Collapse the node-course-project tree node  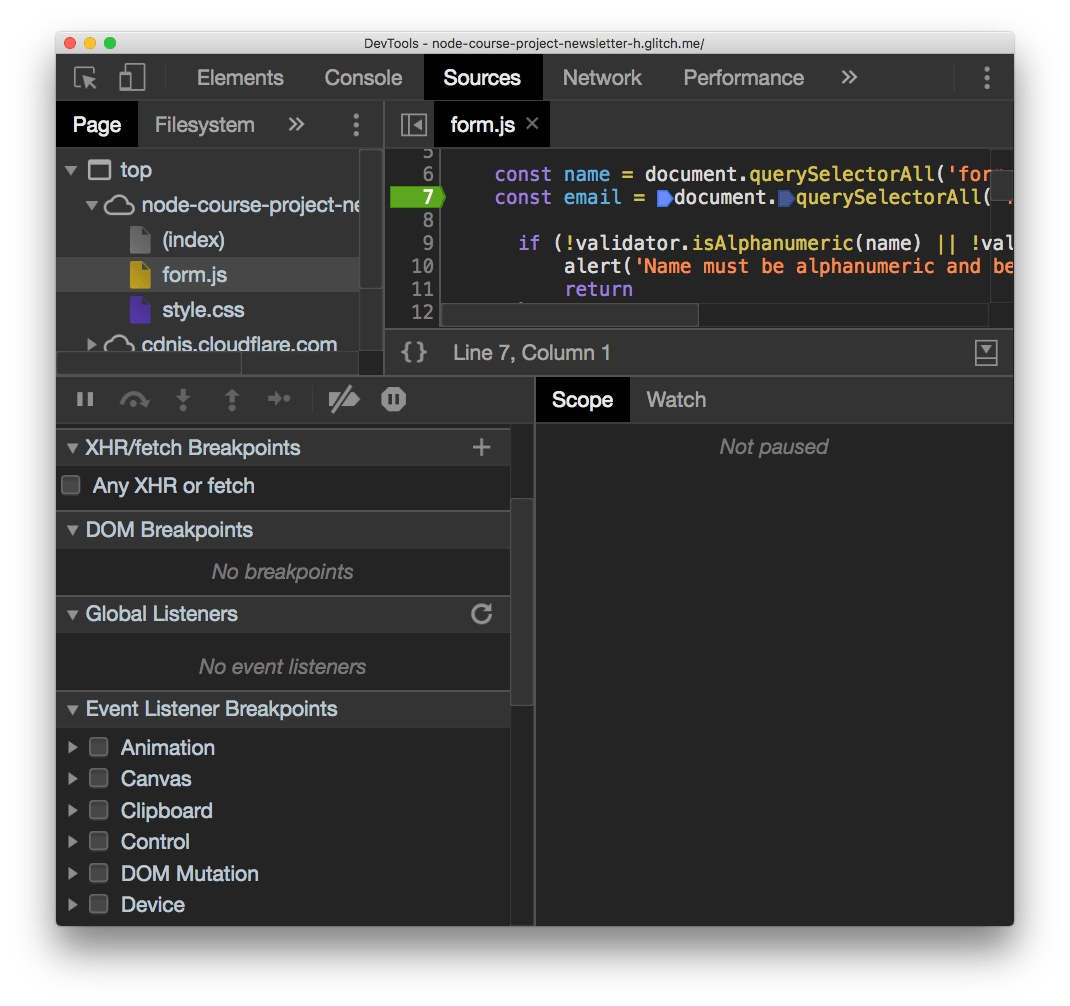click(92, 204)
